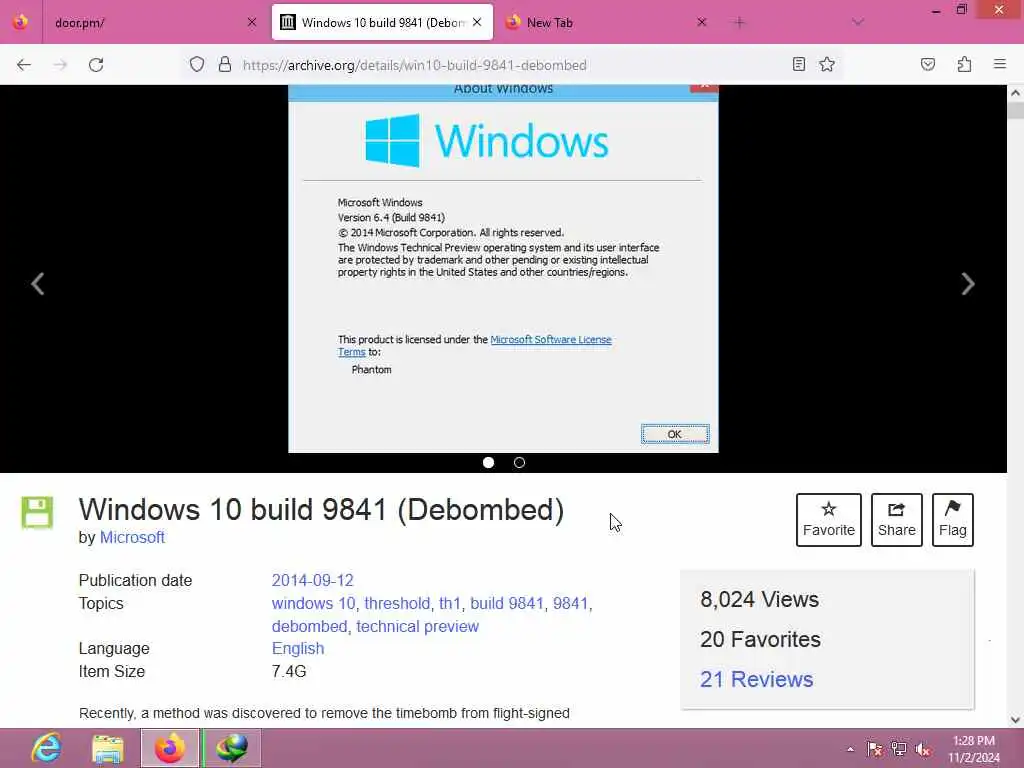Open the debombed topic link
This screenshot has width=1024, height=768.
[310, 626]
